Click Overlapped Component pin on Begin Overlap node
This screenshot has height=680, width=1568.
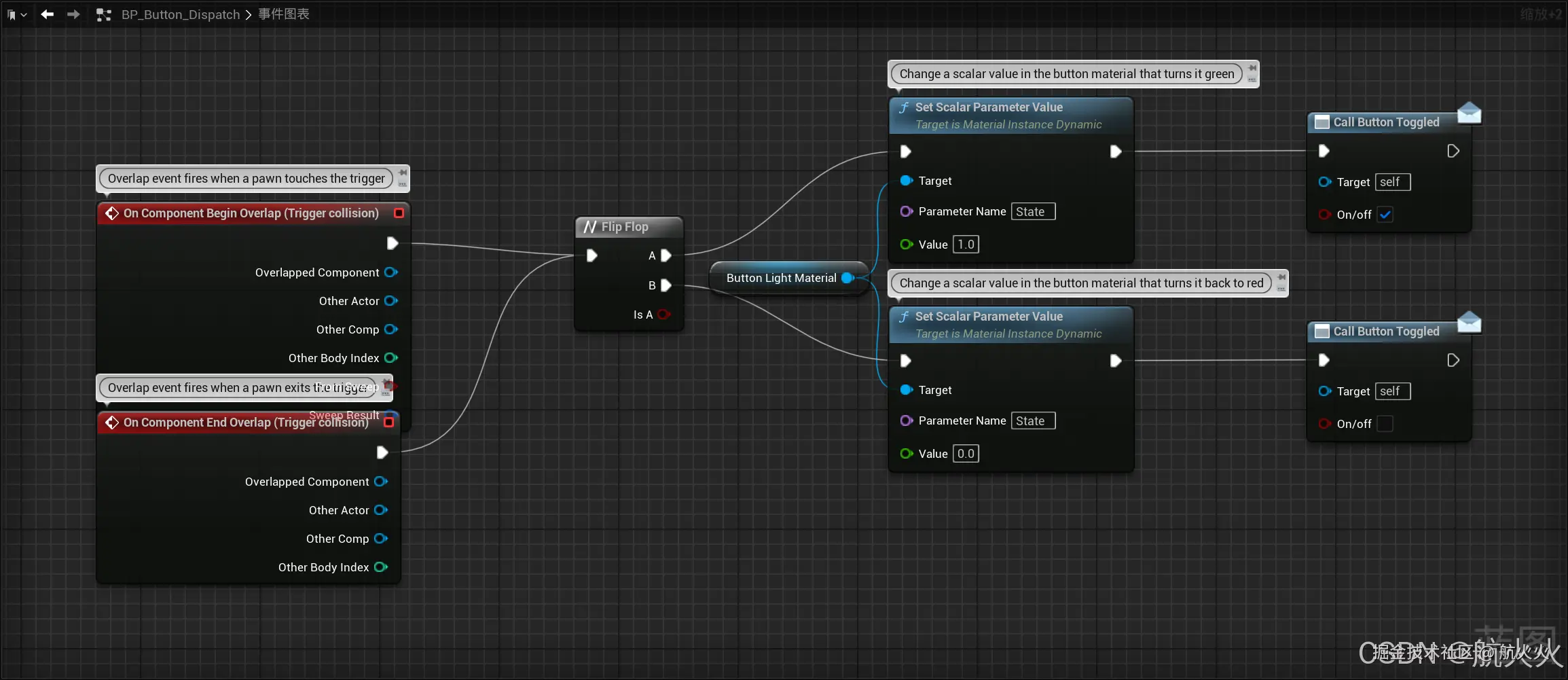(x=391, y=272)
